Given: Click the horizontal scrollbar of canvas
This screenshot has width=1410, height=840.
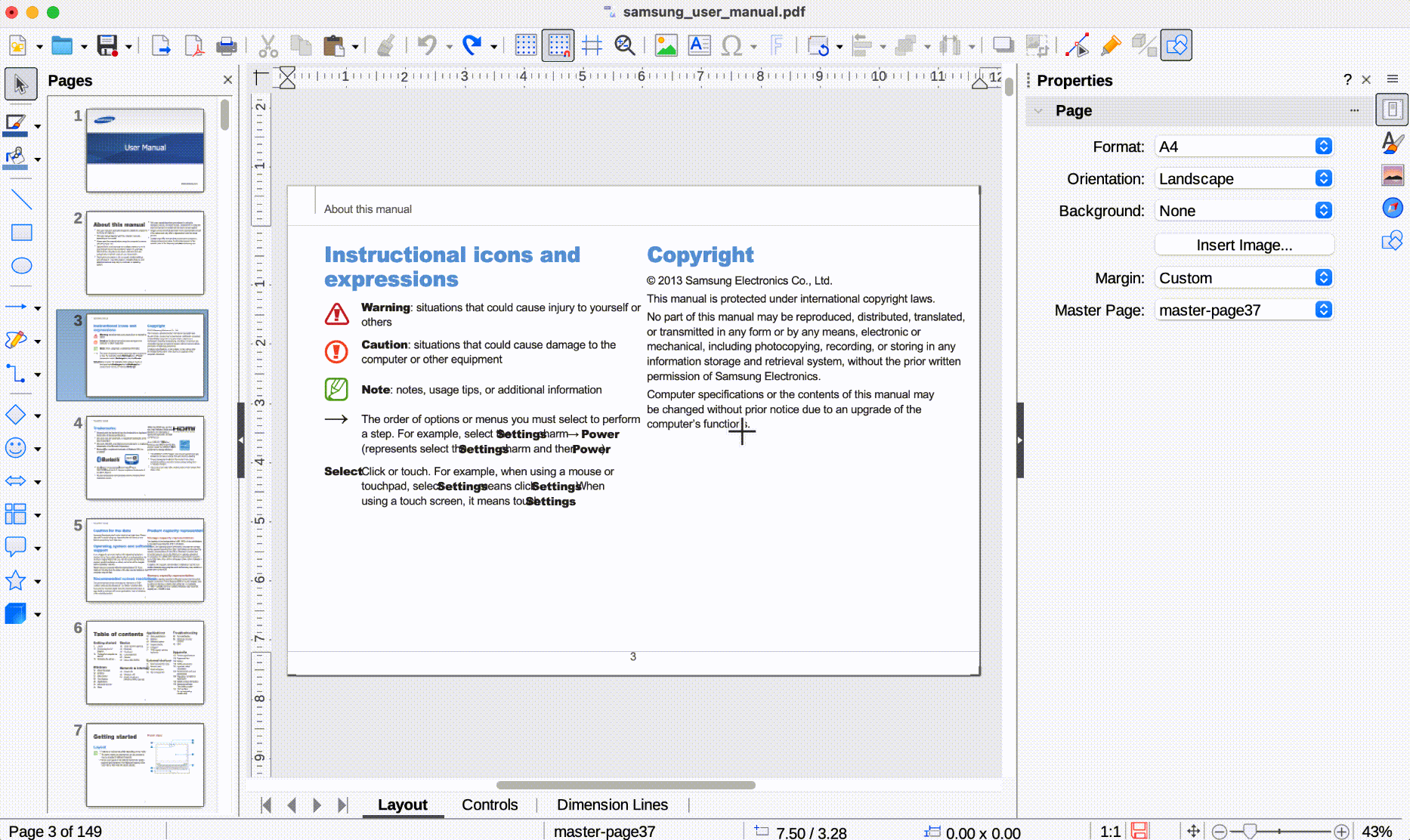Looking at the screenshot, I should pyautogui.click(x=626, y=785).
